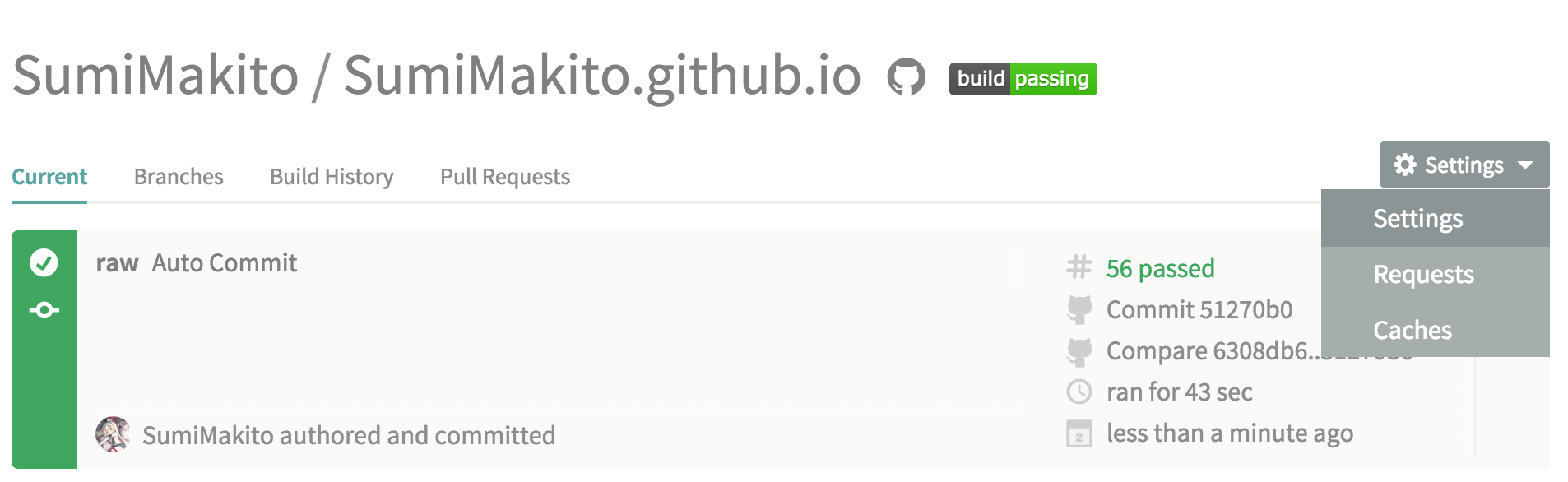Viewport: 1568px width, 482px height.
Task: Click the commit node icon in green bar
Action: [x=44, y=310]
